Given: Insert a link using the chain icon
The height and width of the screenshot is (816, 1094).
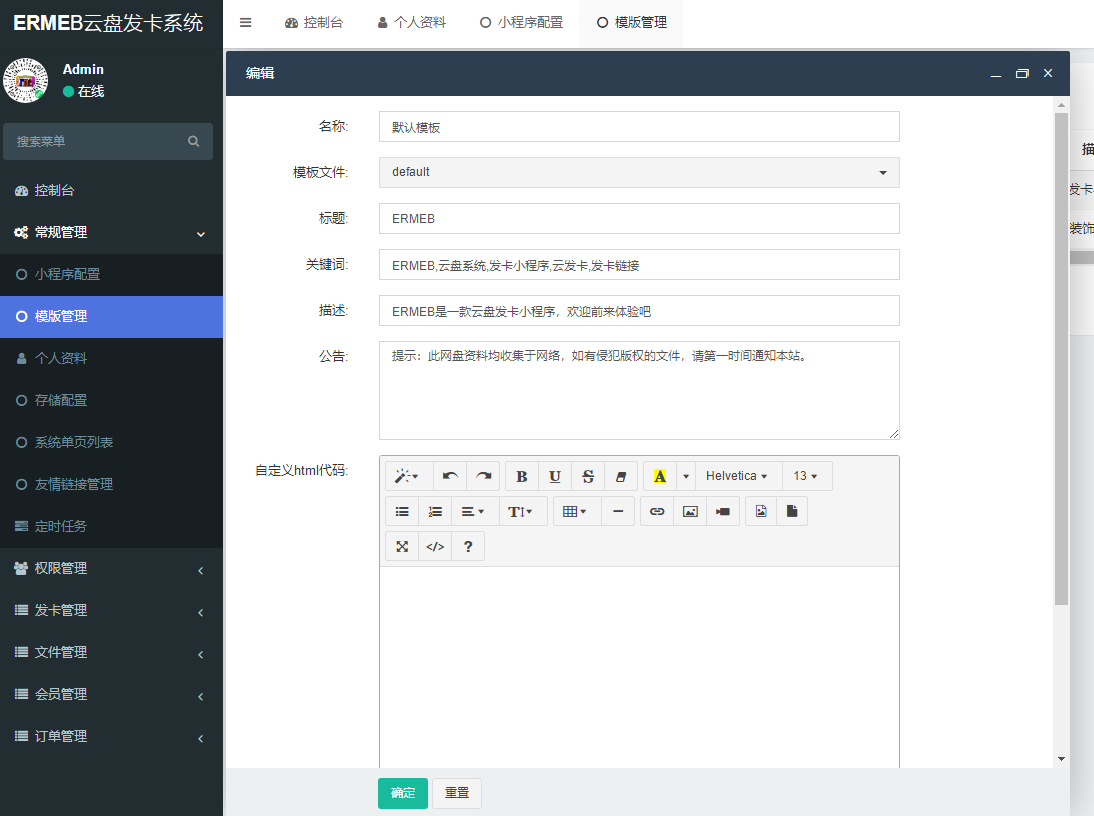Looking at the screenshot, I should (657, 511).
